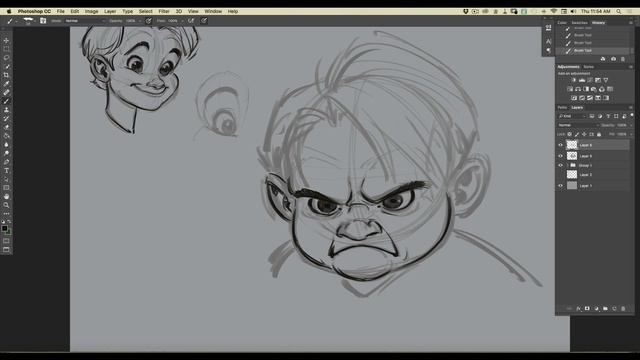Select the Zoom tool

[x=6, y=205]
